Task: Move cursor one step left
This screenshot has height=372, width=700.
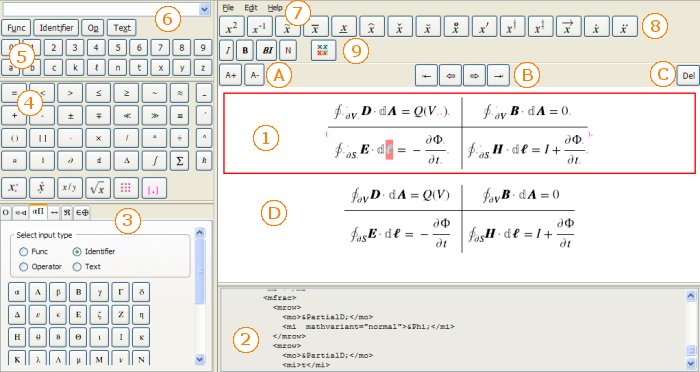Action: 450,76
